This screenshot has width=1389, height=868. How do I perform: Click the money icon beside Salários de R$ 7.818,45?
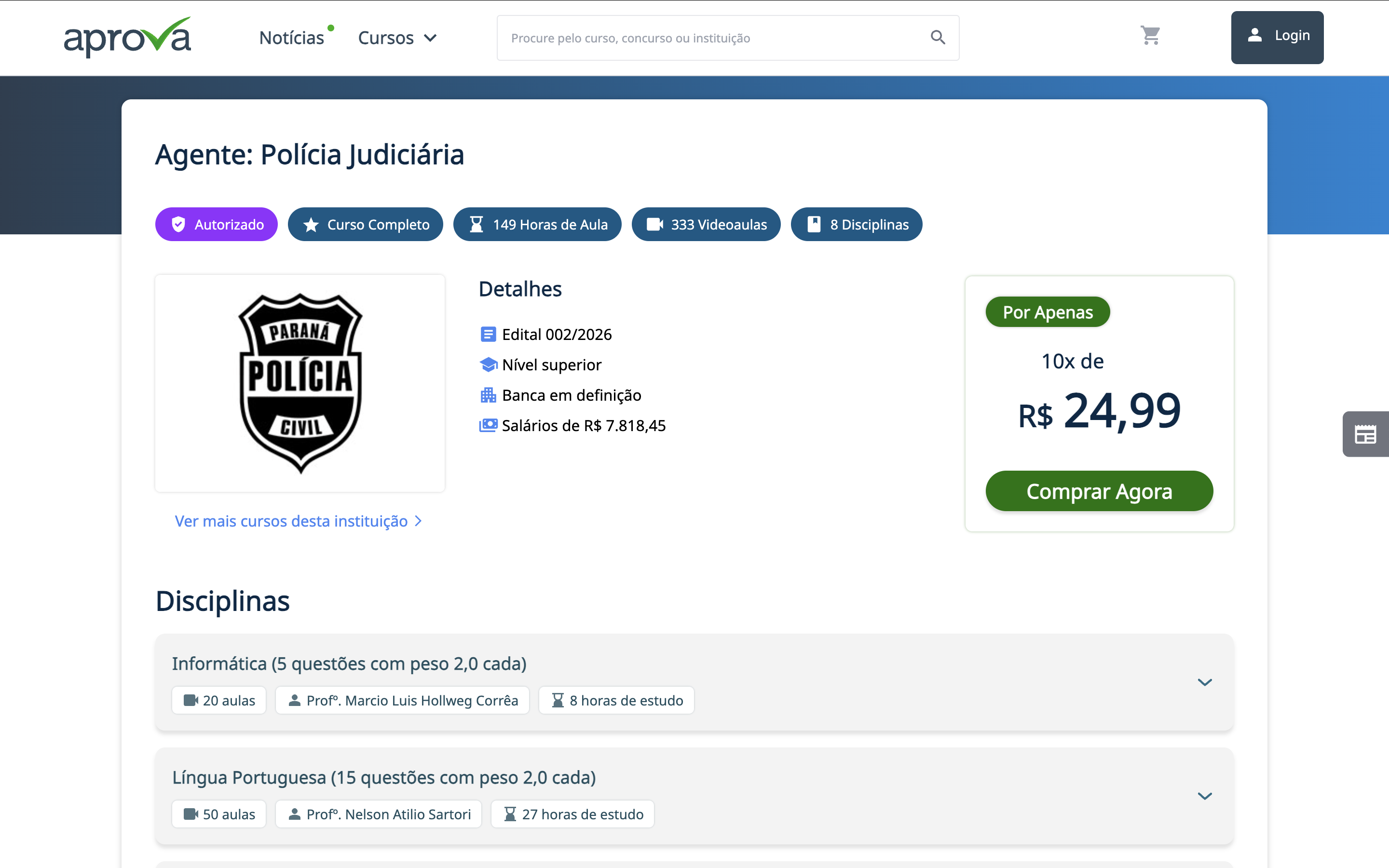pos(488,425)
